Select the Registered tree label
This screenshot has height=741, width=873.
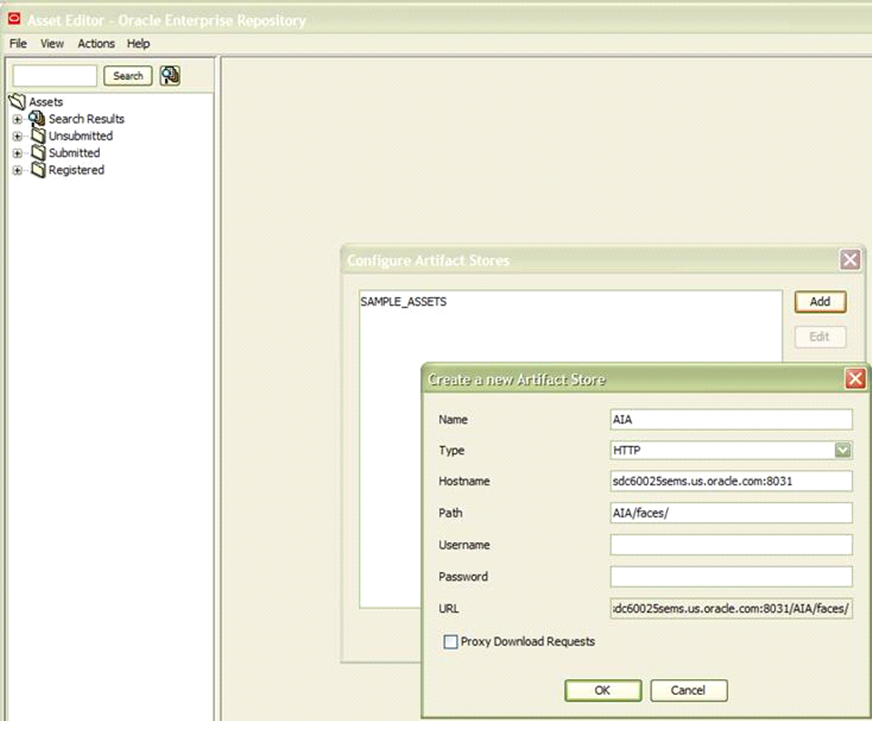tap(76, 170)
